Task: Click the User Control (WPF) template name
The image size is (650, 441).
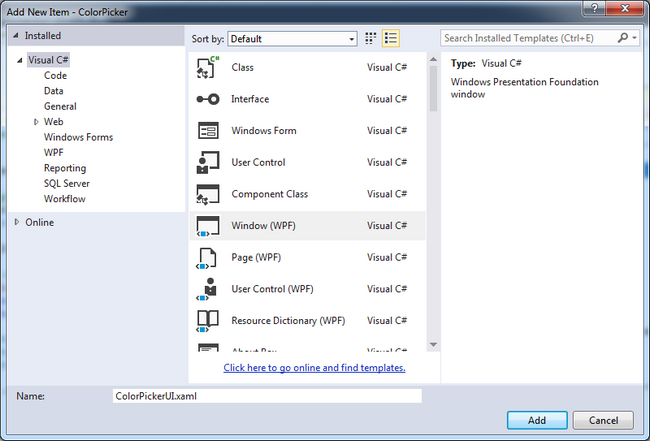Action: coord(272,289)
